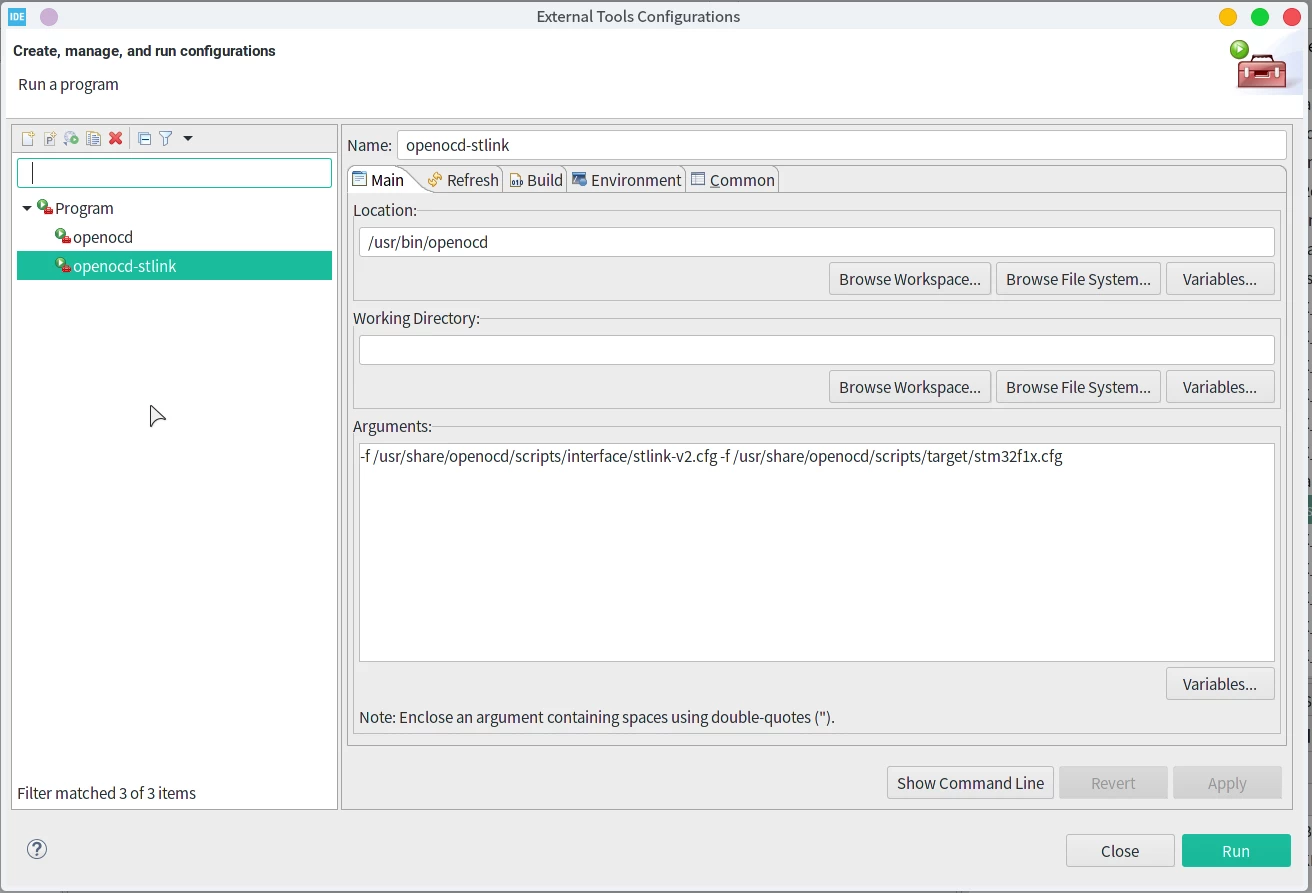The width and height of the screenshot is (1312, 893).
Task: Click the Close button
Action: [1120, 851]
